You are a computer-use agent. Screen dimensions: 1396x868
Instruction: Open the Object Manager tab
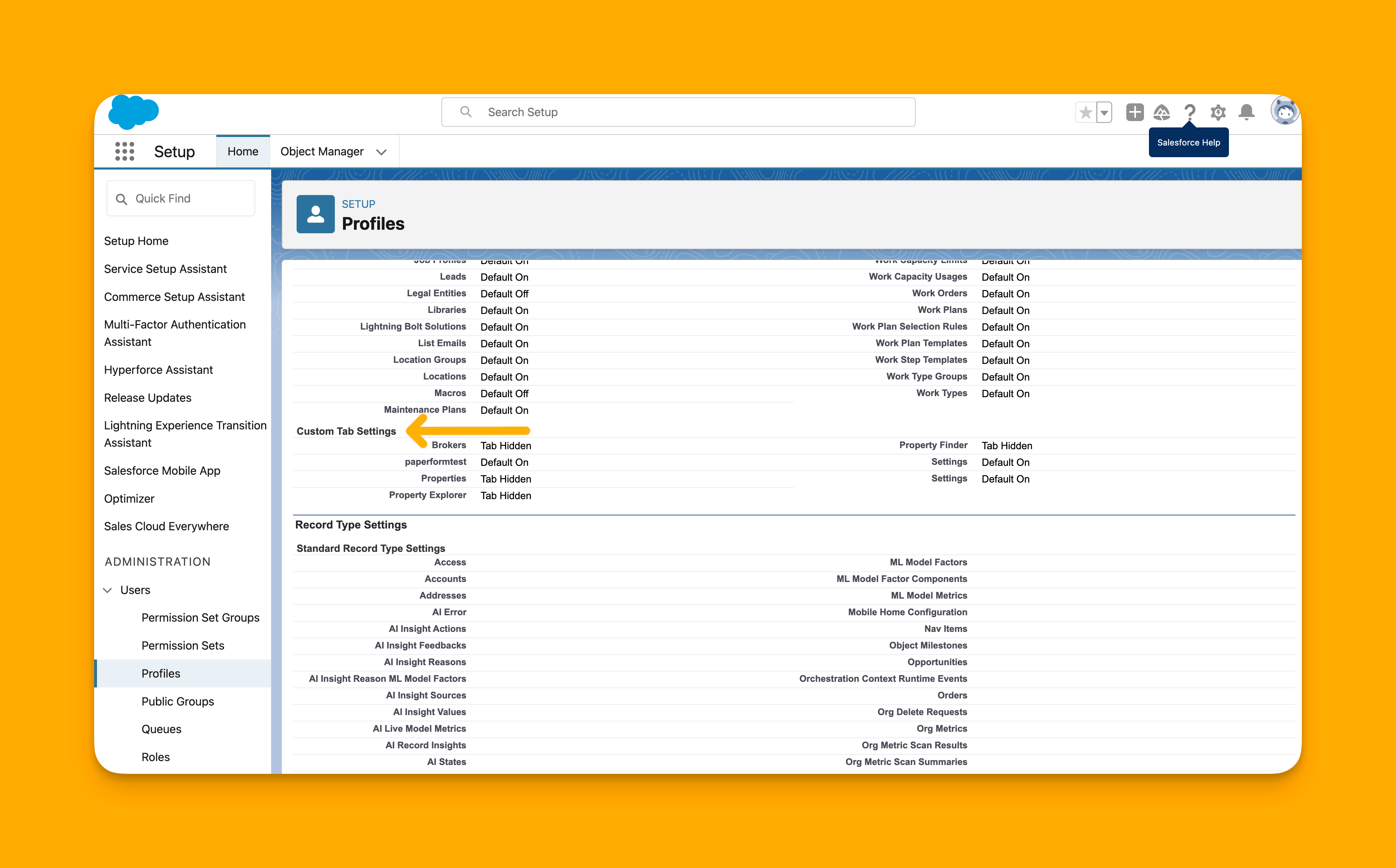tap(321, 152)
